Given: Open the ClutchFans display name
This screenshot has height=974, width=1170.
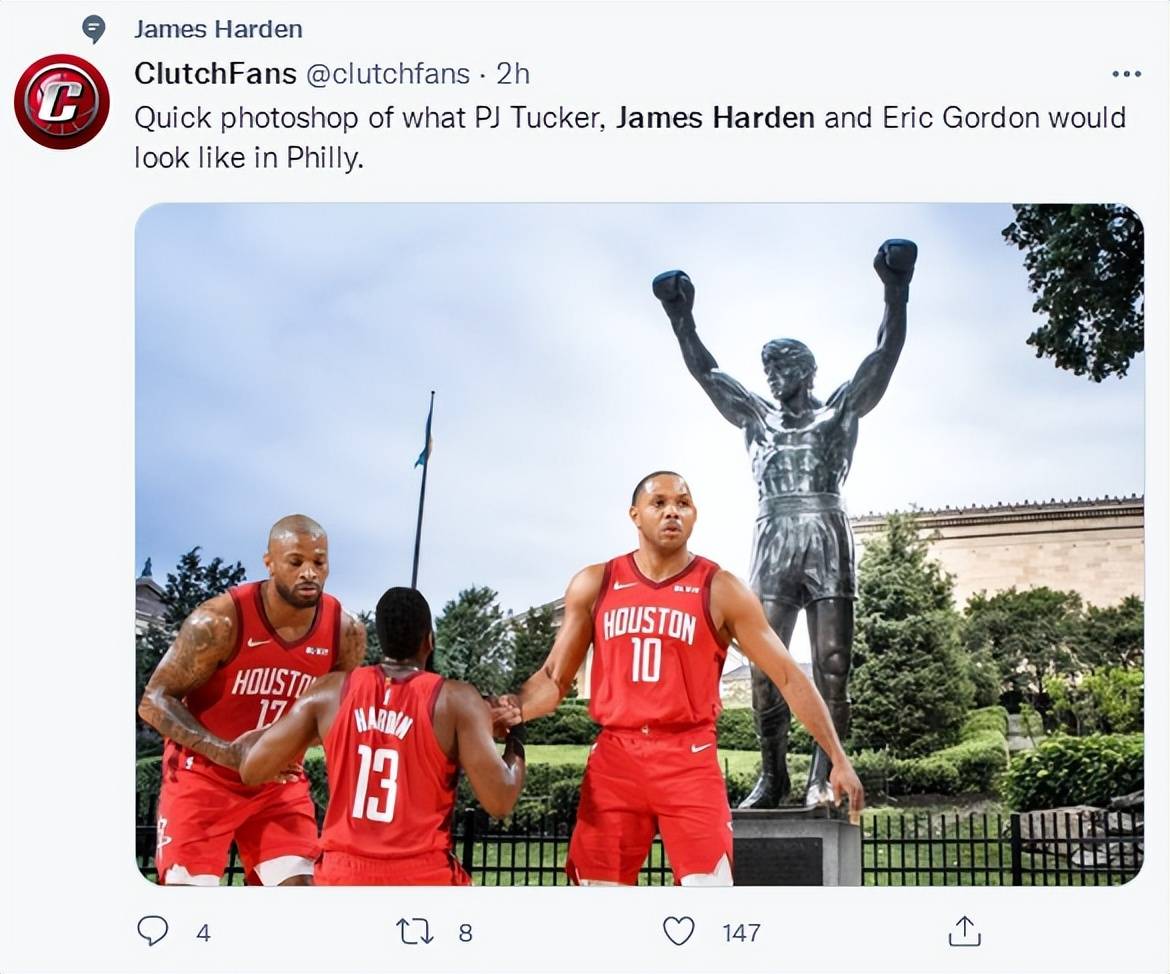Looking at the screenshot, I should 216,73.
